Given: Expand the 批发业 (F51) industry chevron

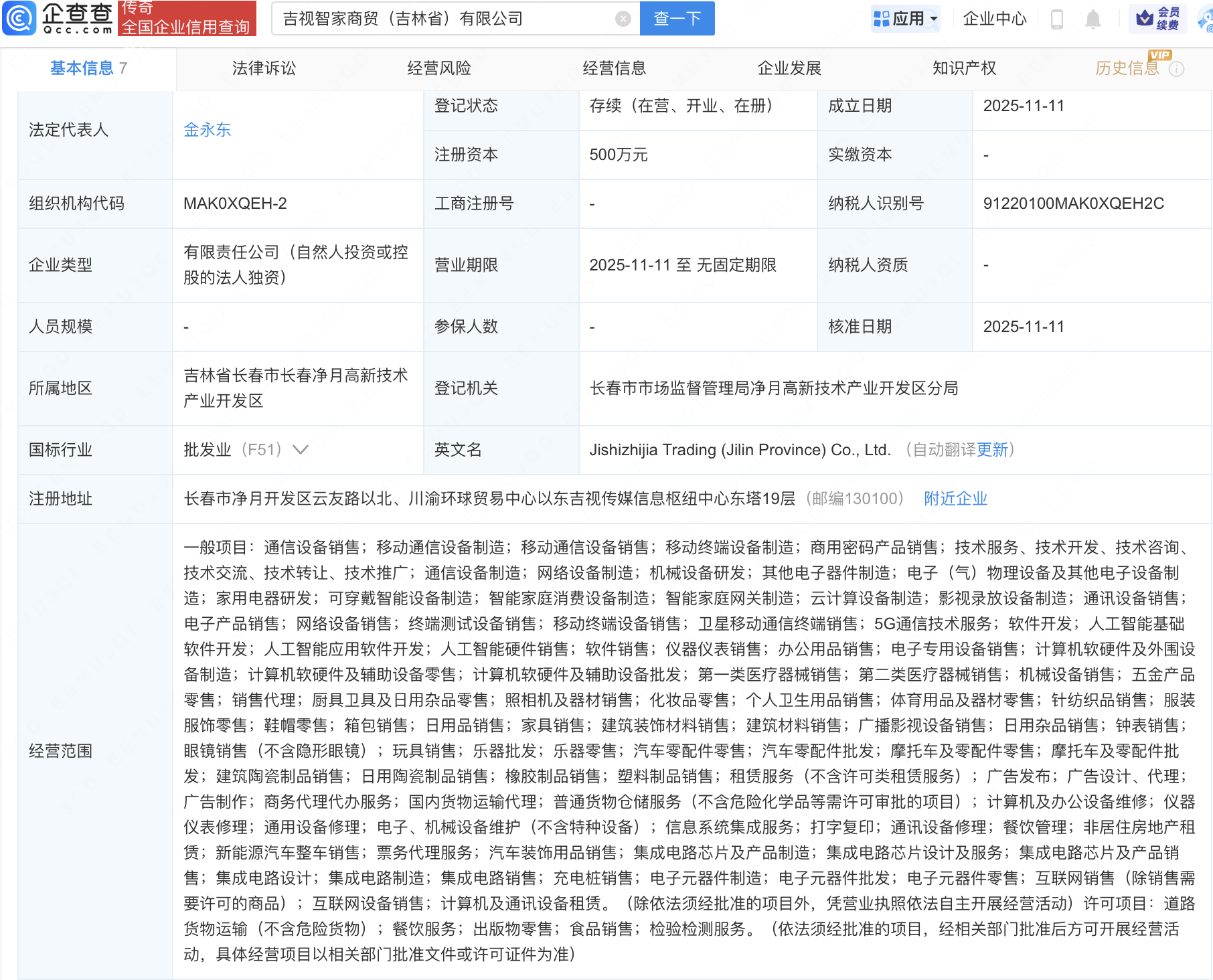Looking at the screenshot, I should pyautogui.click(x=301, y=450).
